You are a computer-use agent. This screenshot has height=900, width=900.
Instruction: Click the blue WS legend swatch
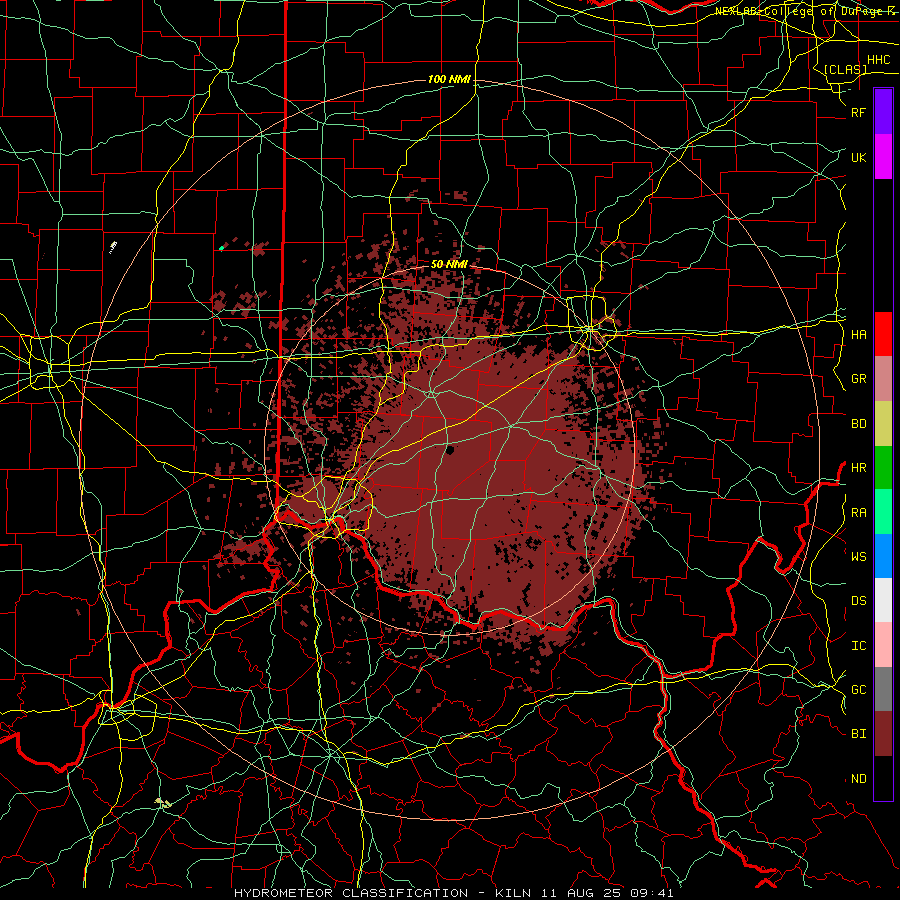click(883, 556)
